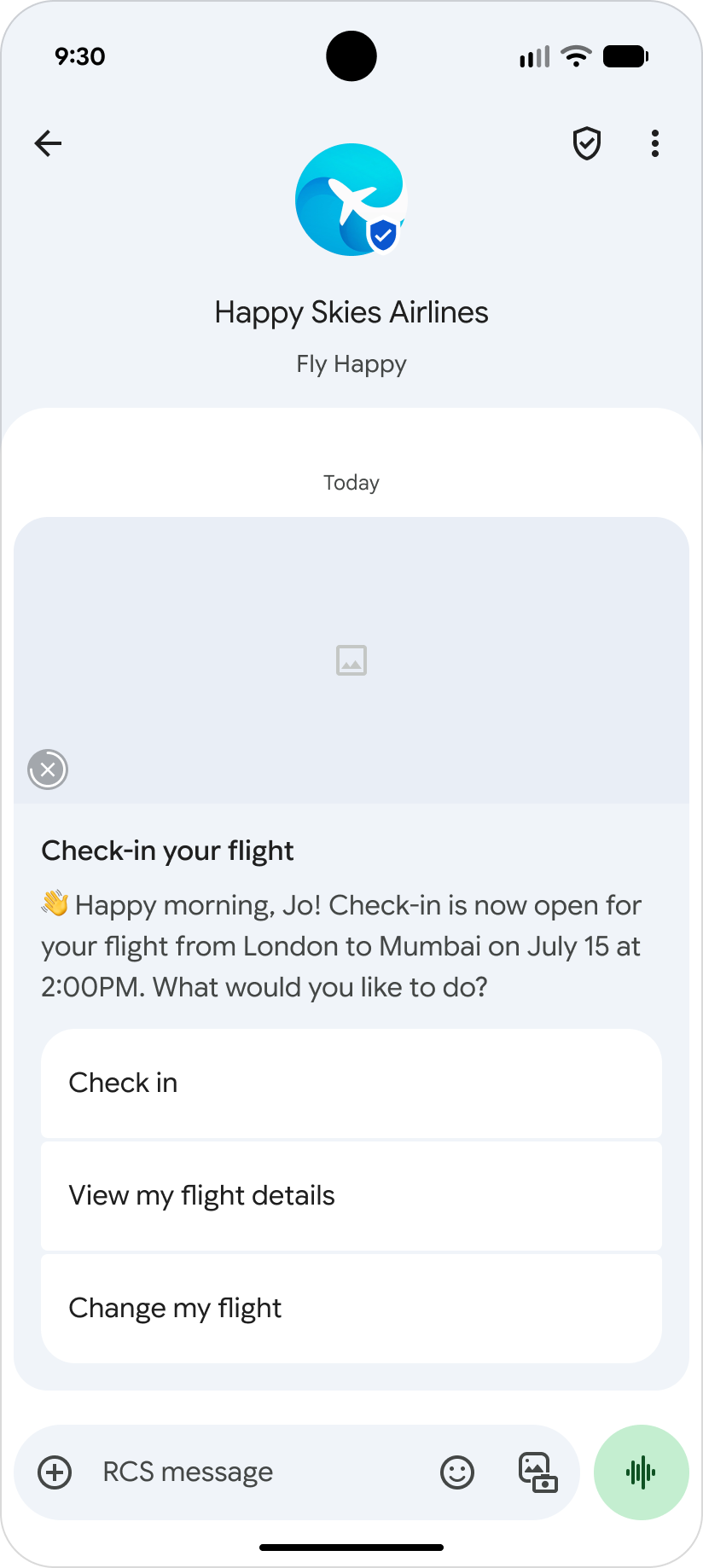Tap the Happy Skies Airlines title
The image size is (703, 1568).
pos(351,312)
